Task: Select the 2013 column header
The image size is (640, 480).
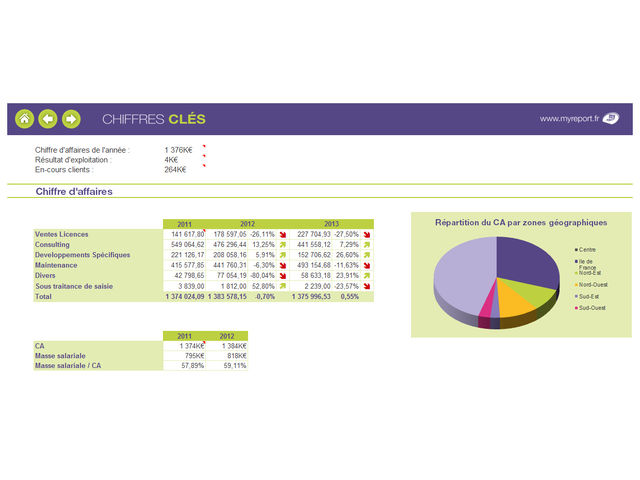Action: pyautogui.click(x=331, y=224)
